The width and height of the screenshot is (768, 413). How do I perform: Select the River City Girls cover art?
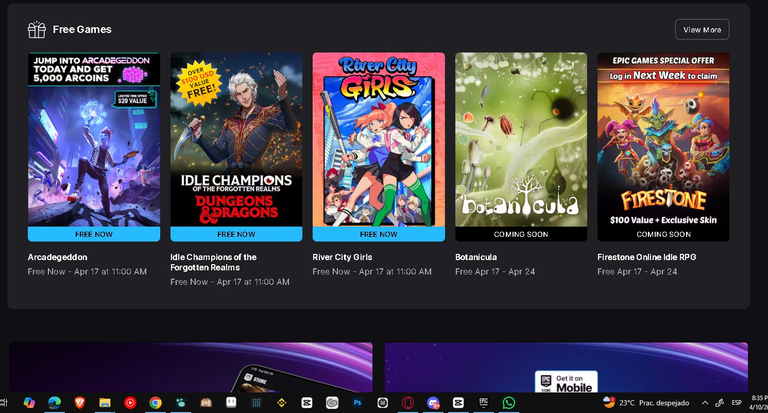click(x=379, y=140)
